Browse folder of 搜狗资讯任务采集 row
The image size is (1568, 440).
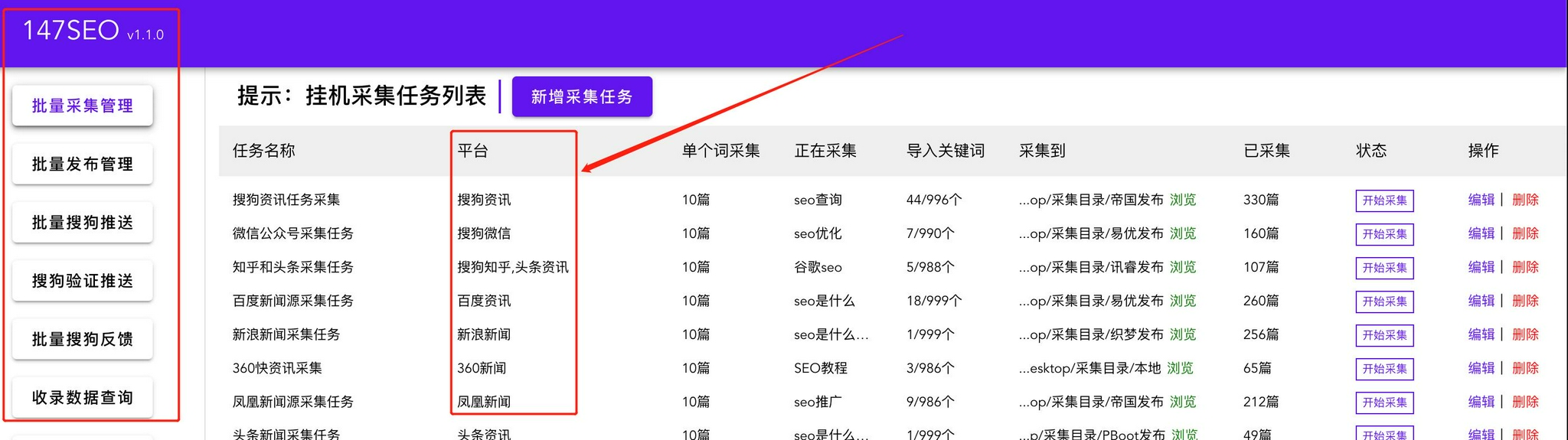pyautogui.click(x=1183, y=200)
